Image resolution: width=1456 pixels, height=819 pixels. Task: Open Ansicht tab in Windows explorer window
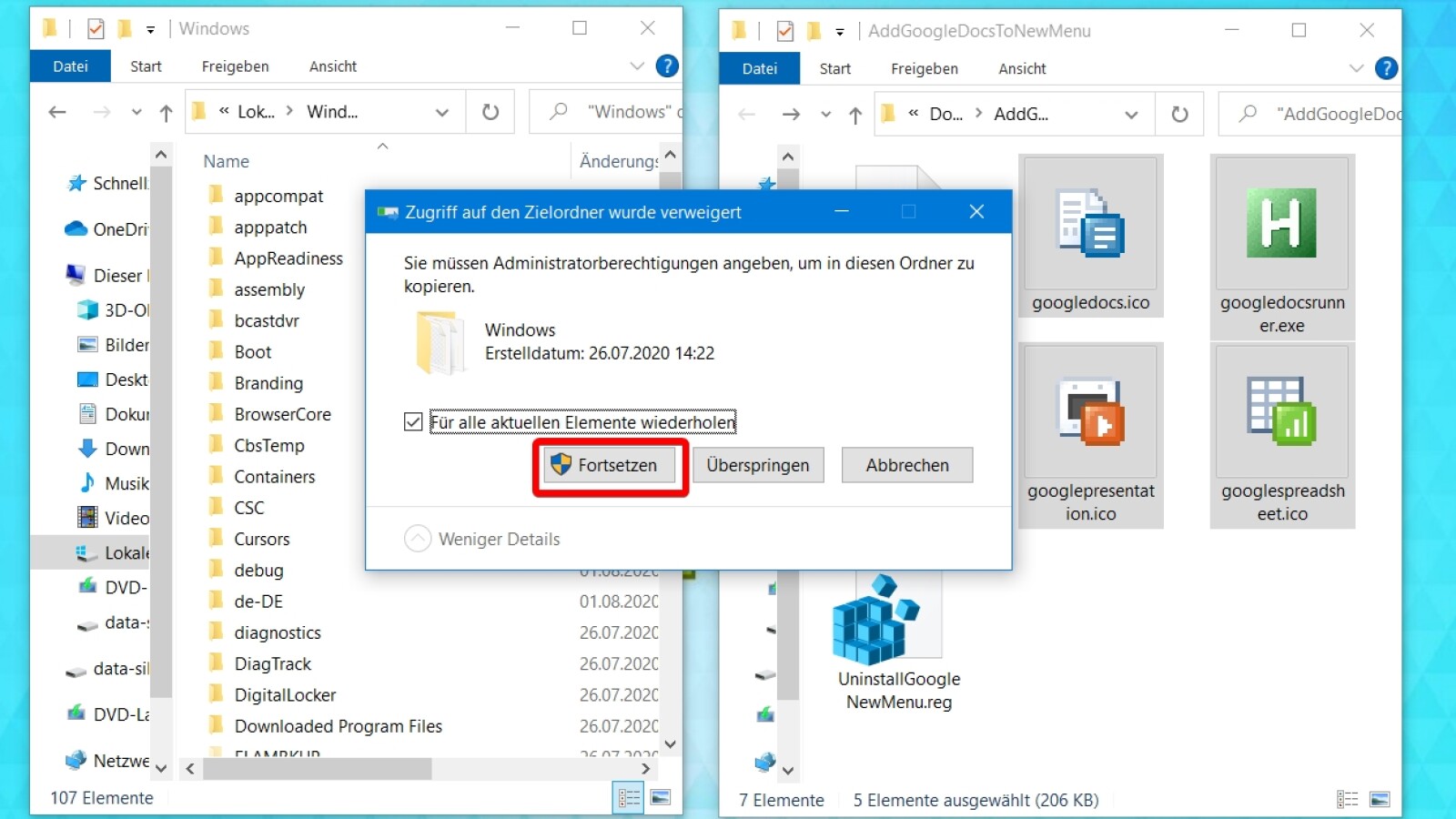[x=333, y=66]
